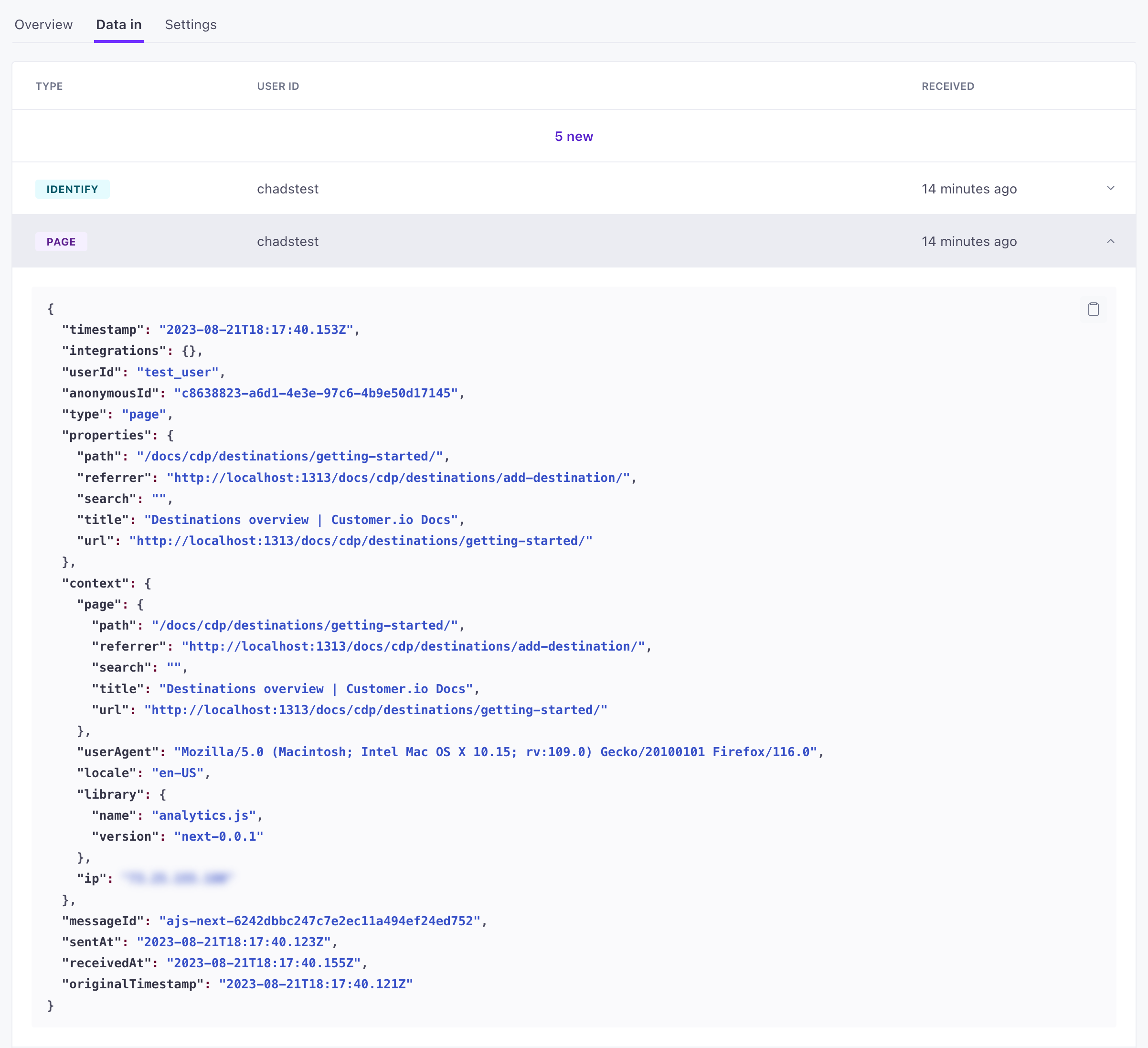Screen dimensions: 1148x1048
Task: Click properties path value /docs/cdp/destinations/getting-started/
Action: (x=290, y=456)
